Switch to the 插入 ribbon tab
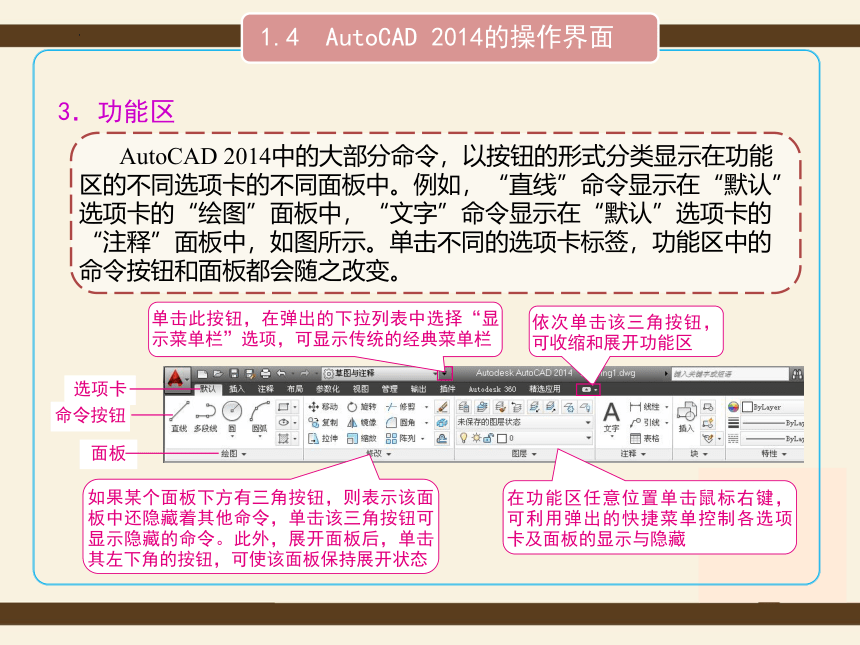 coord(237,389)
